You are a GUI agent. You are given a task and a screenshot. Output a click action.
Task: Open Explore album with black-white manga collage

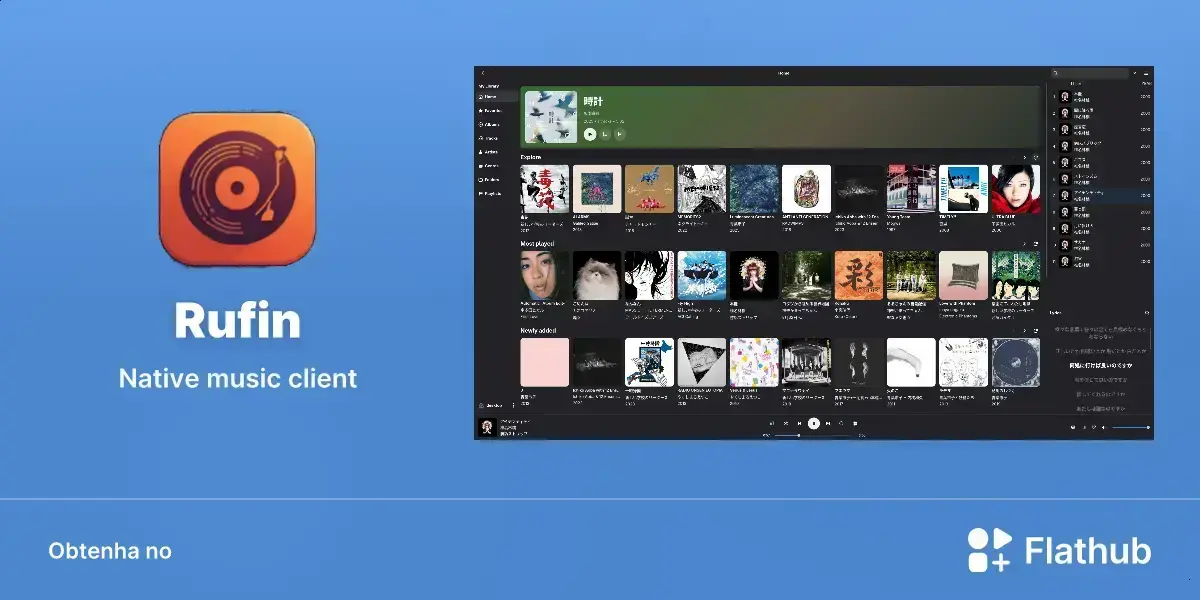coord(701,189)
